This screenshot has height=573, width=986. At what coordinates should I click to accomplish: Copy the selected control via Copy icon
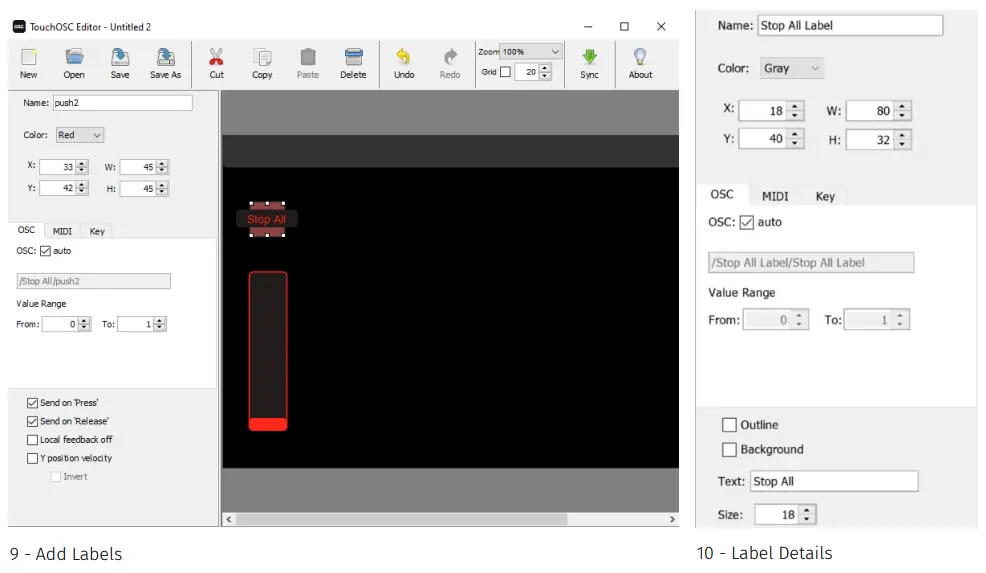pyautogui.click(x=262, y=58)
